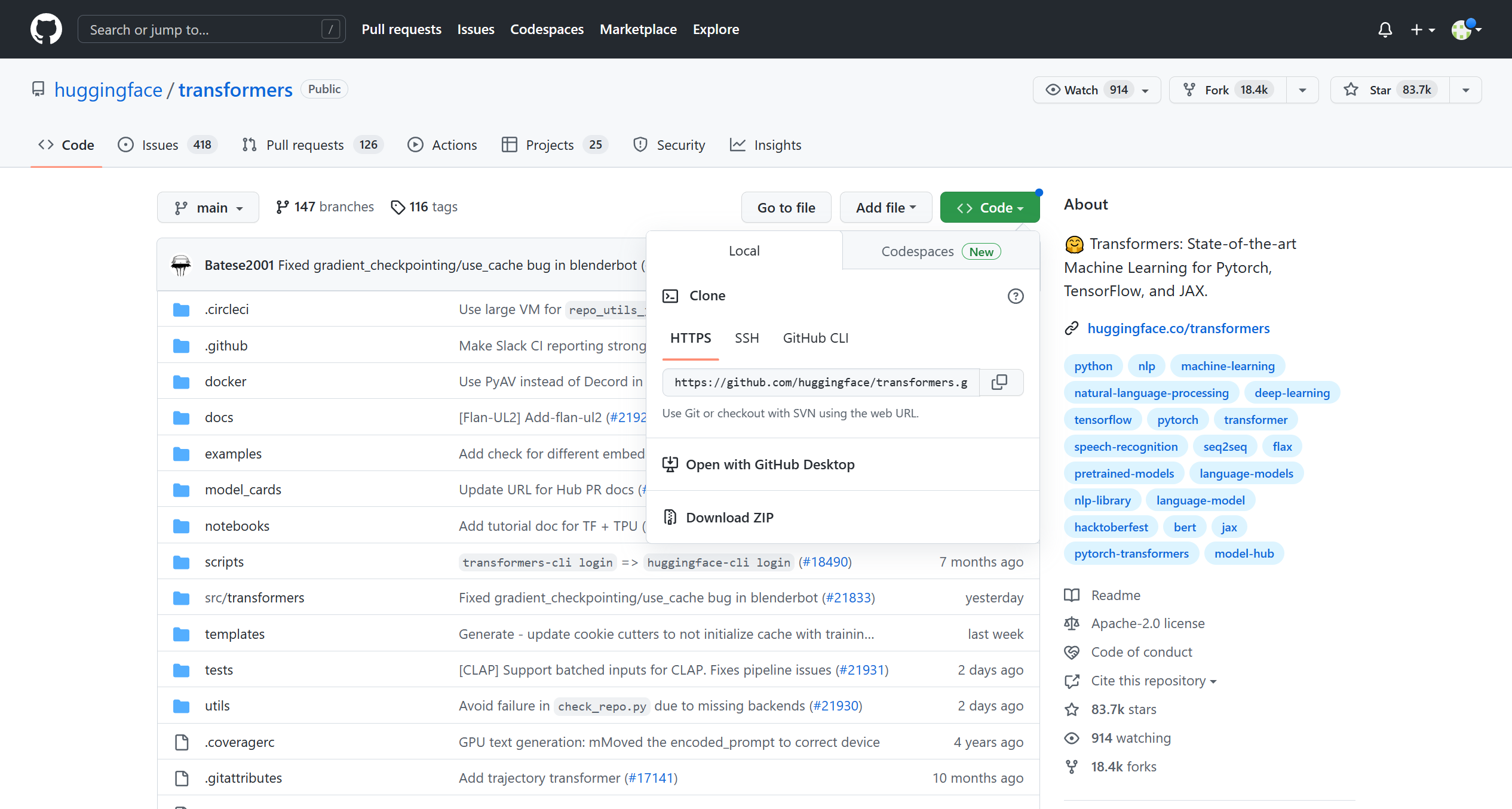The height and width of the screenshot is (809, 1512).
Task: Click the copy icon for HTTPS clone URL
Action: [x=999, y=382]
